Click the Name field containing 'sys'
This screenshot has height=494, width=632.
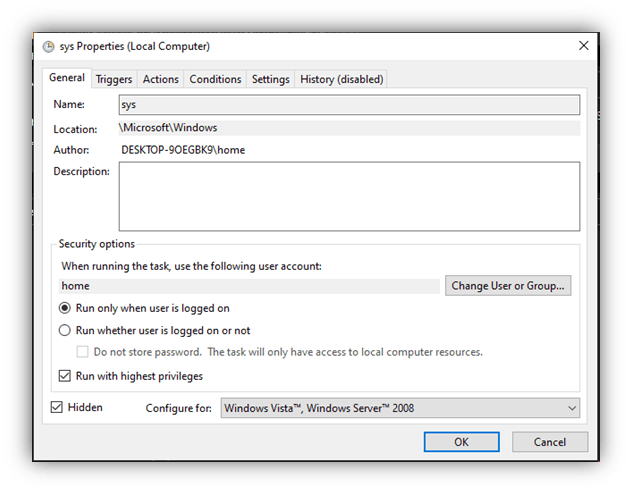point(348,104)
